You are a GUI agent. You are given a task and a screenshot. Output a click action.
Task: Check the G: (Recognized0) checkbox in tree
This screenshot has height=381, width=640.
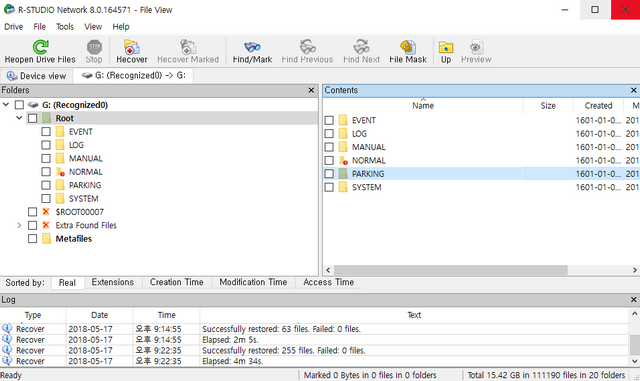coord(19,105)
